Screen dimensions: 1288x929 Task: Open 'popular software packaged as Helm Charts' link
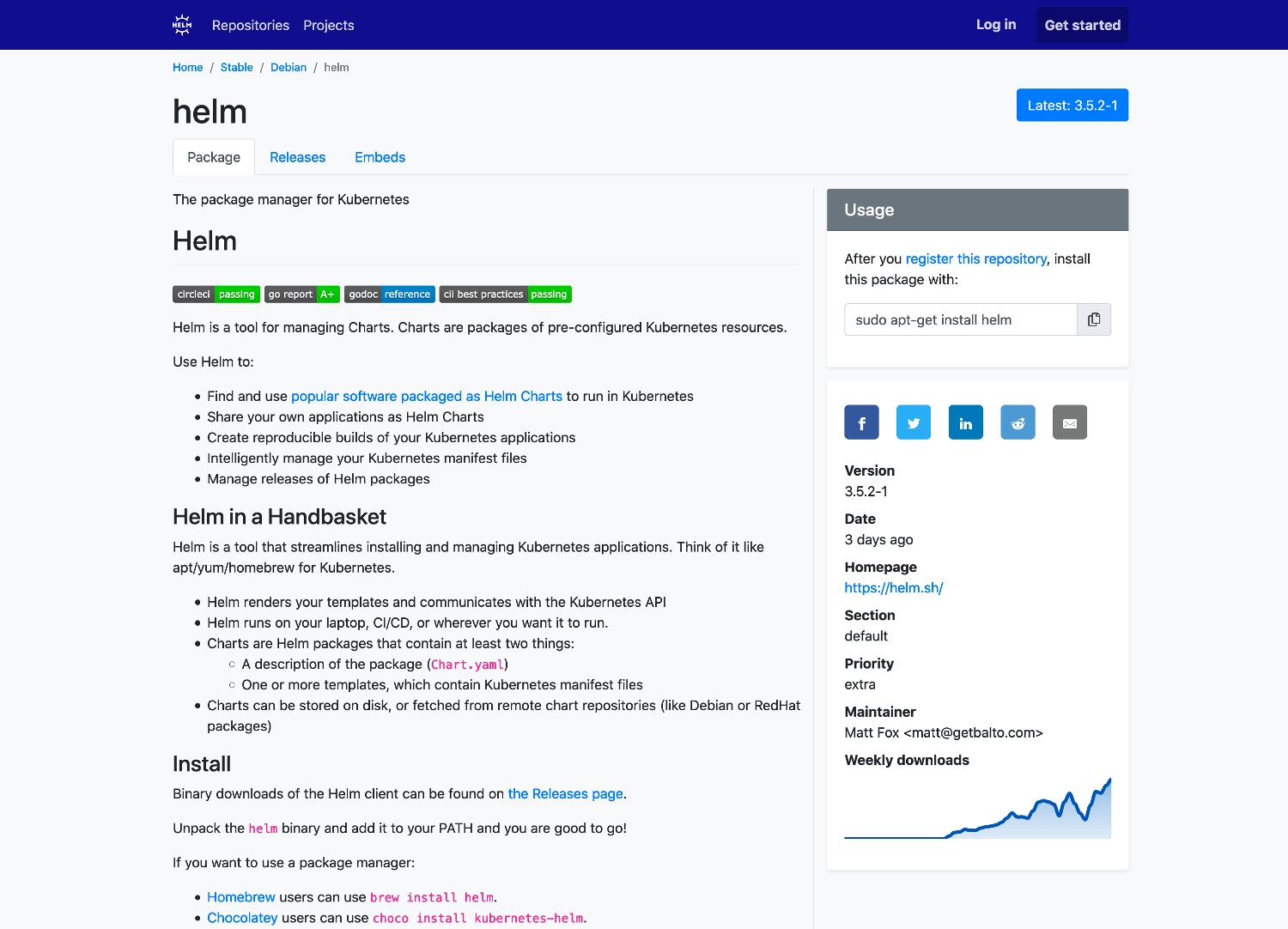pyautogui.click(x=427, y=396)
